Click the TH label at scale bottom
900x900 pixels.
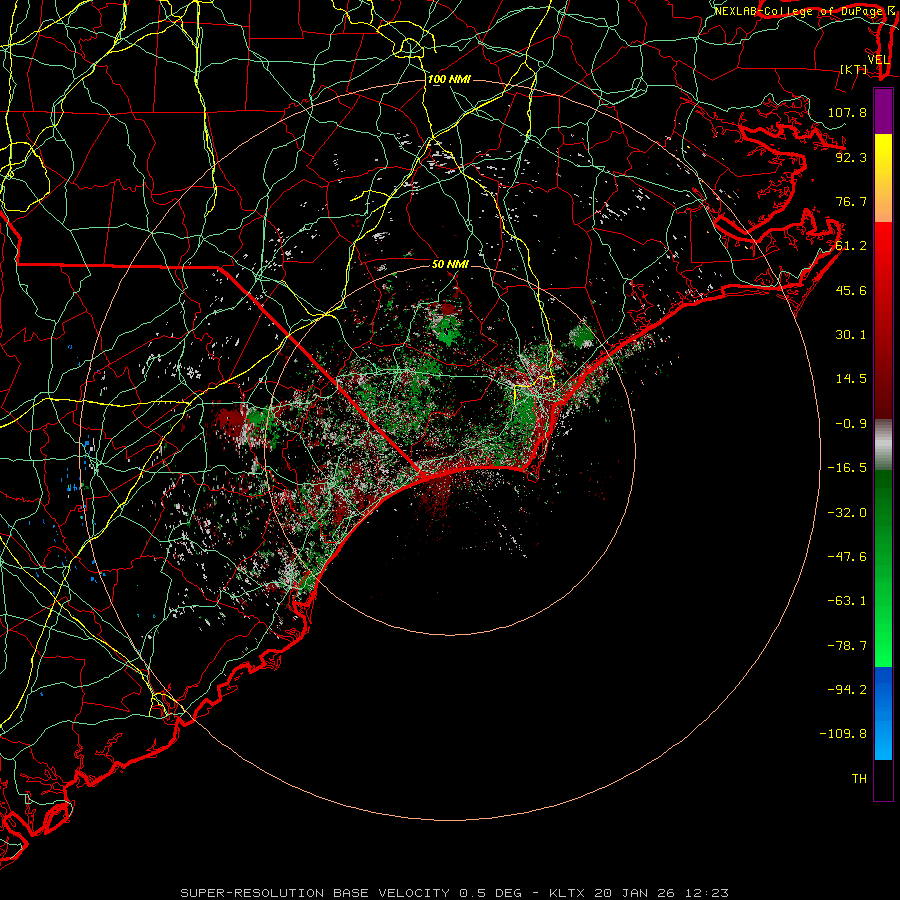point(859,779)
